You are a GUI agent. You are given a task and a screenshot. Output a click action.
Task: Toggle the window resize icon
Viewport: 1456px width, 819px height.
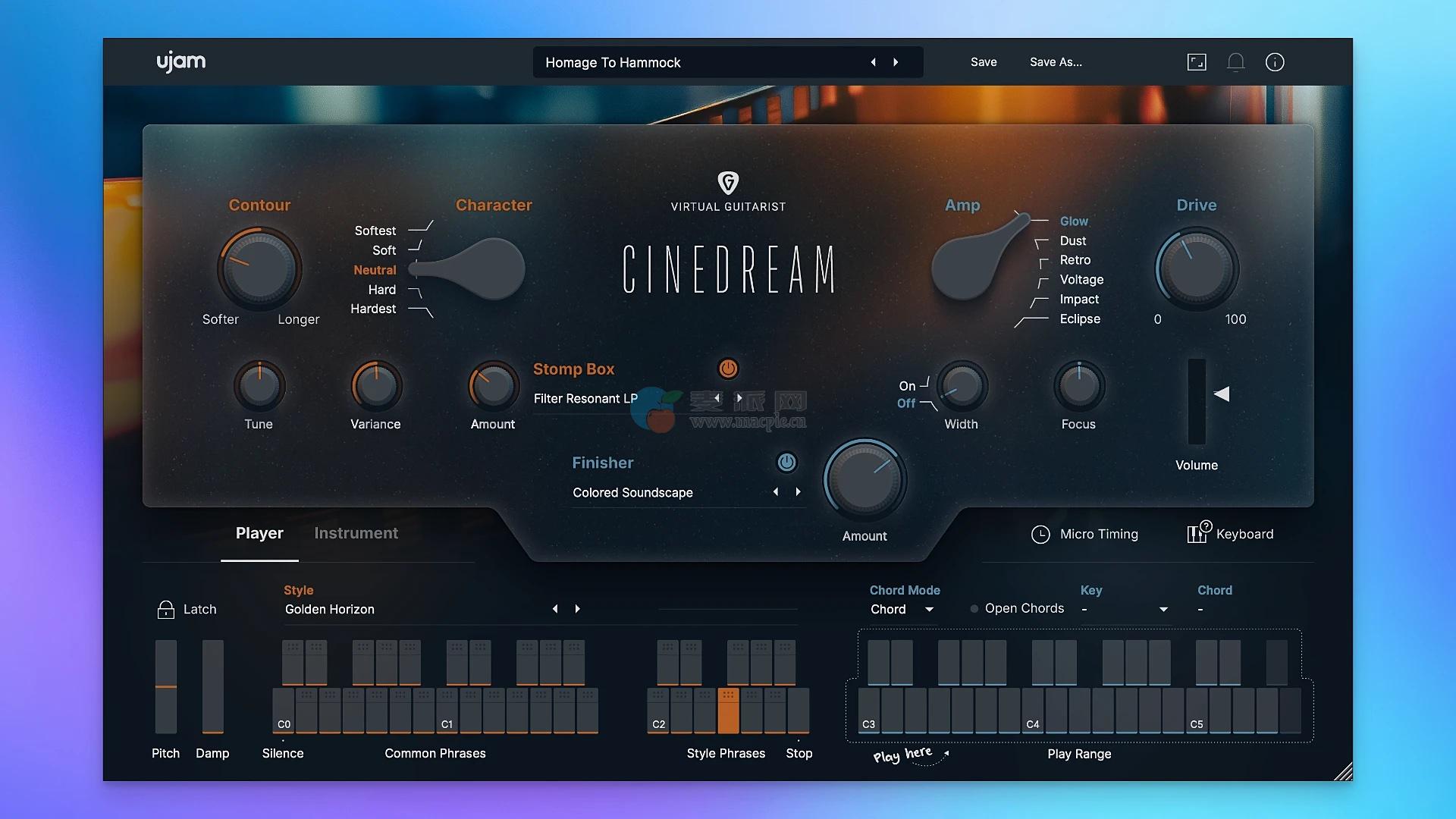click(x=1197, y=62)
